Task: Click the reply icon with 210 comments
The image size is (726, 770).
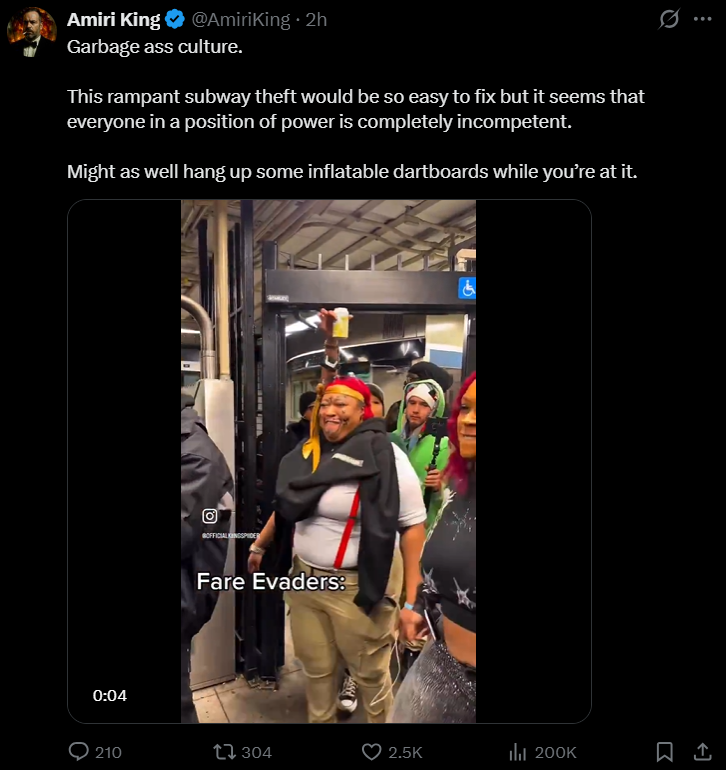Action: [x=79, y=751]
